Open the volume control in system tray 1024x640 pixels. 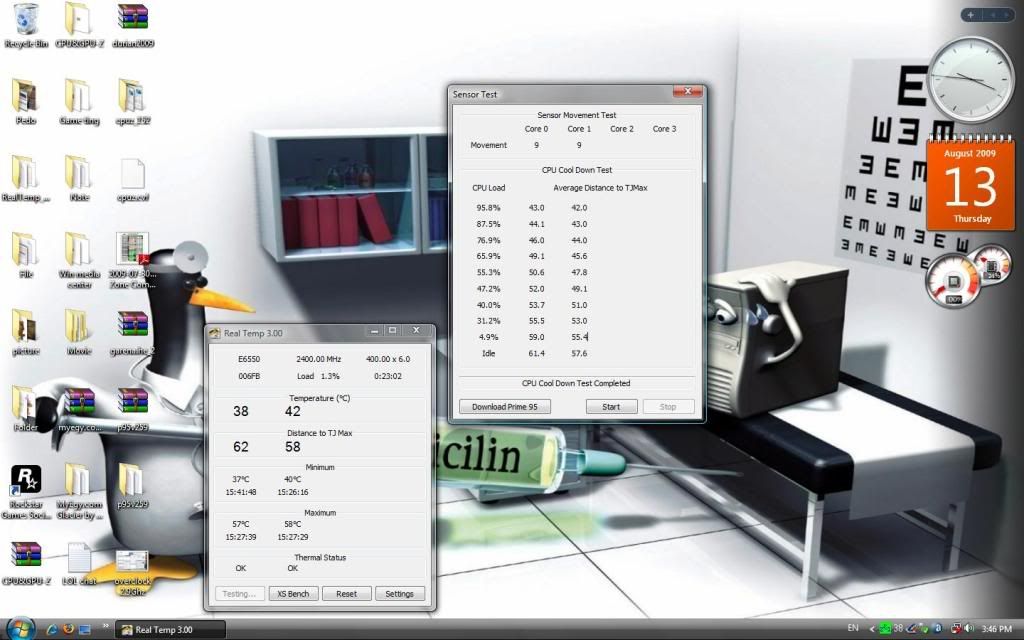pyautogui.click(x=967, y=628)
